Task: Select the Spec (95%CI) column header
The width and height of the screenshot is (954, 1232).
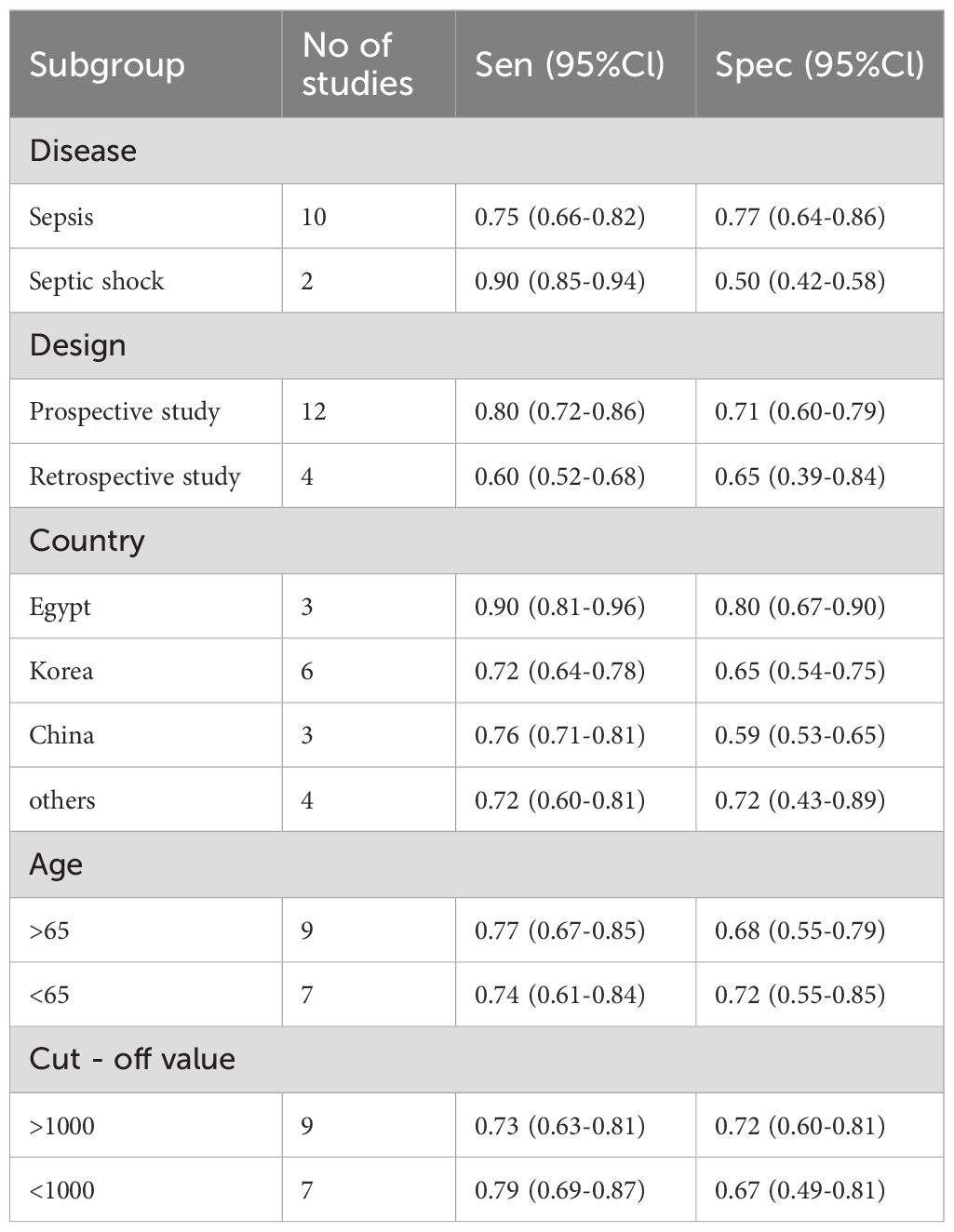Action: pyautogui.click(x=819, y=64)
